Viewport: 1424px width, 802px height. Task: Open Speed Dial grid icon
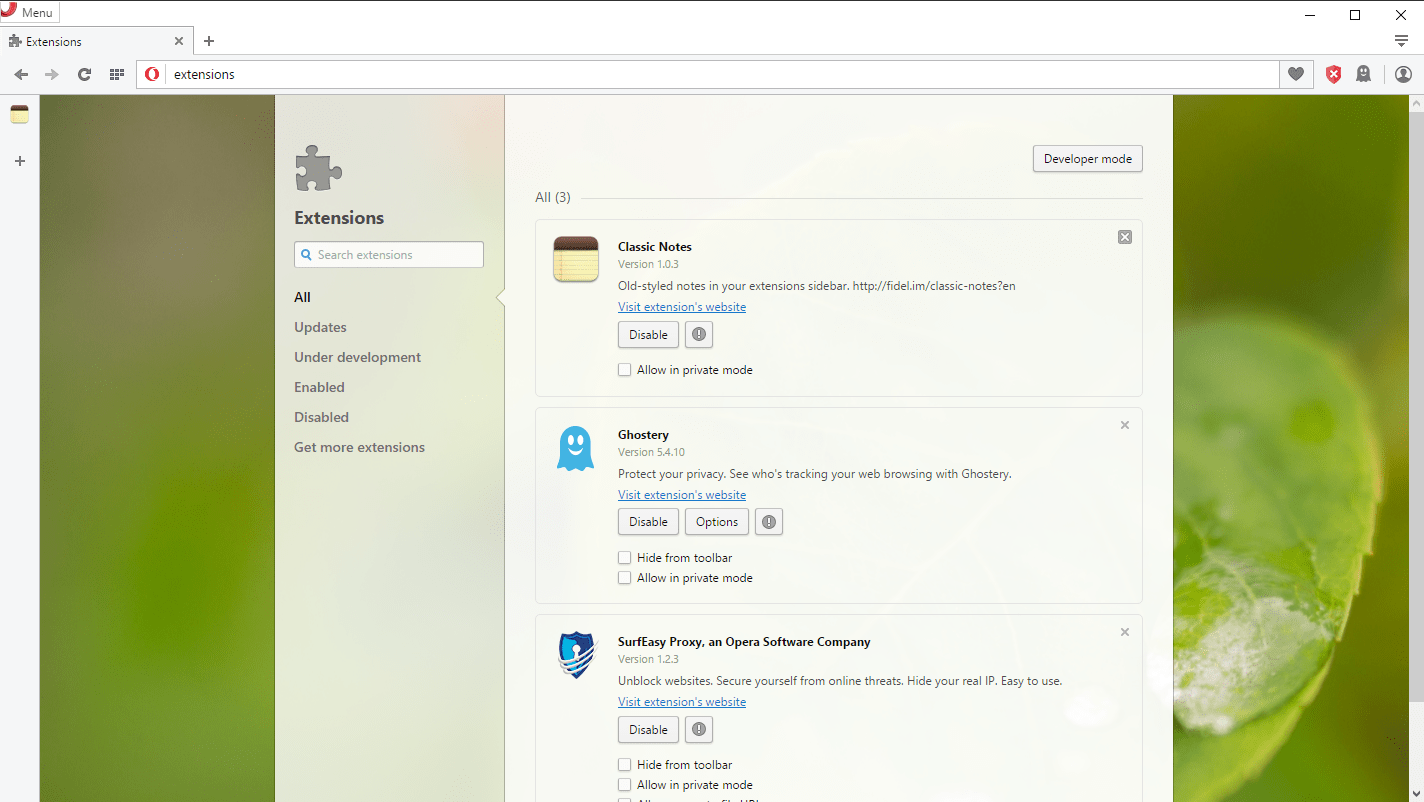(116, 74)
